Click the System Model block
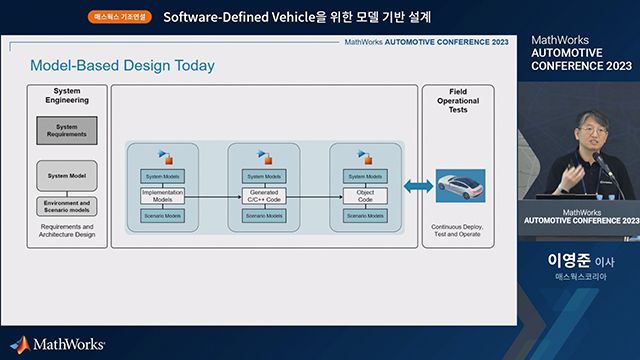The width and height of the screenshot is (640, 360). pos(67,176)
